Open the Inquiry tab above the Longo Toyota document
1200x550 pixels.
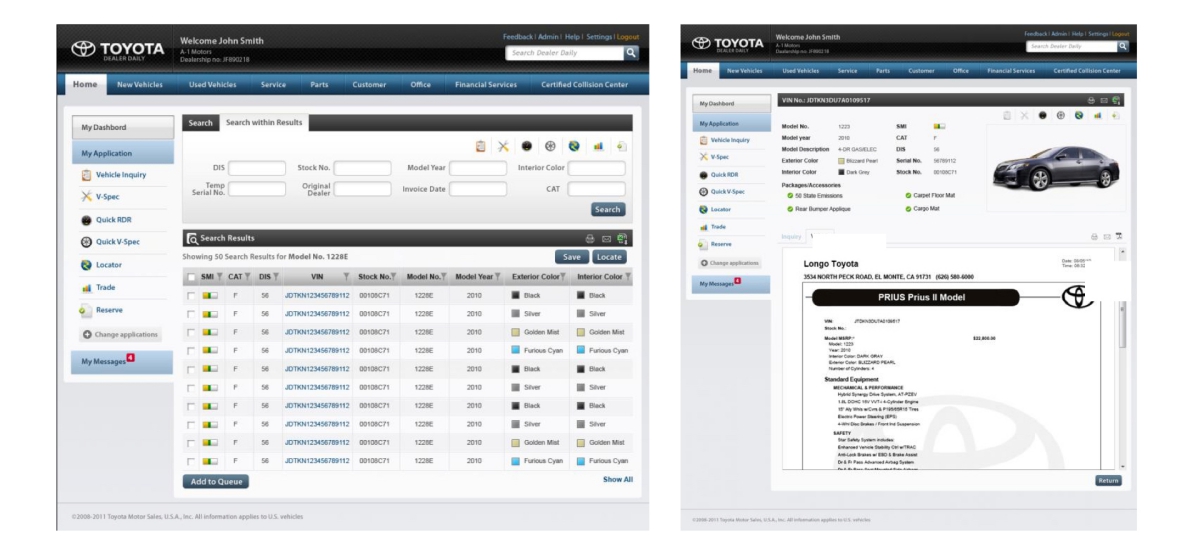coord(792,237)
